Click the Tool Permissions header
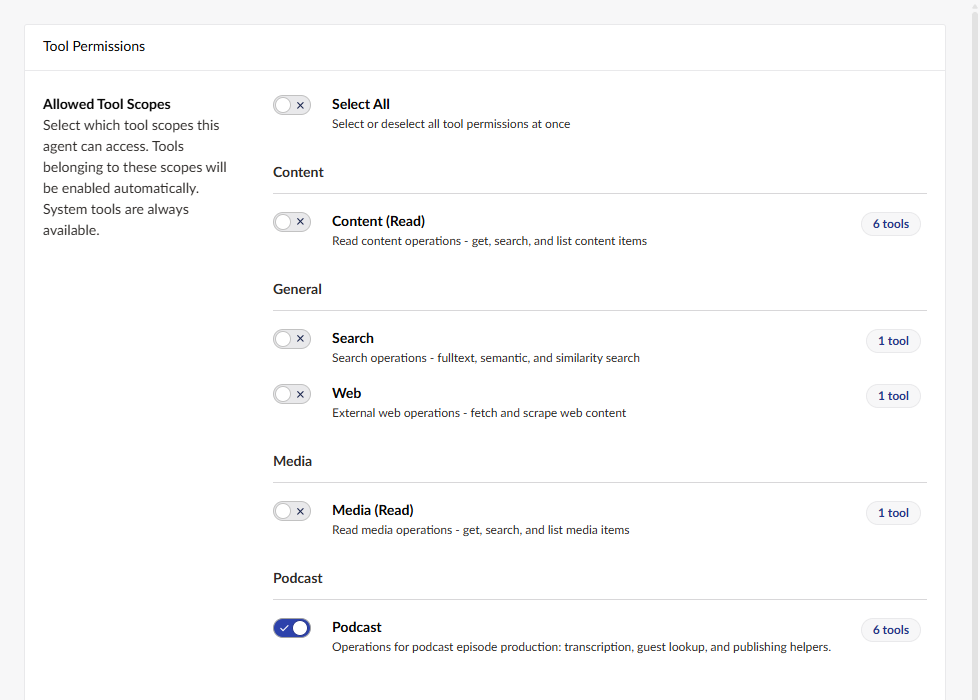This screenshot has width=980, height=700. click(x=94, y=46)
